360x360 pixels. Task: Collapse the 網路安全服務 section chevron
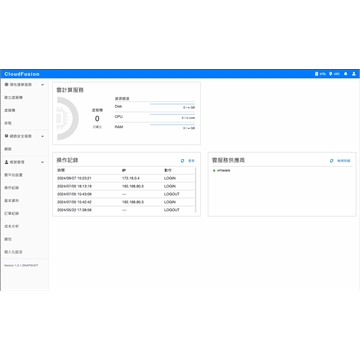[x=42, y=136]
